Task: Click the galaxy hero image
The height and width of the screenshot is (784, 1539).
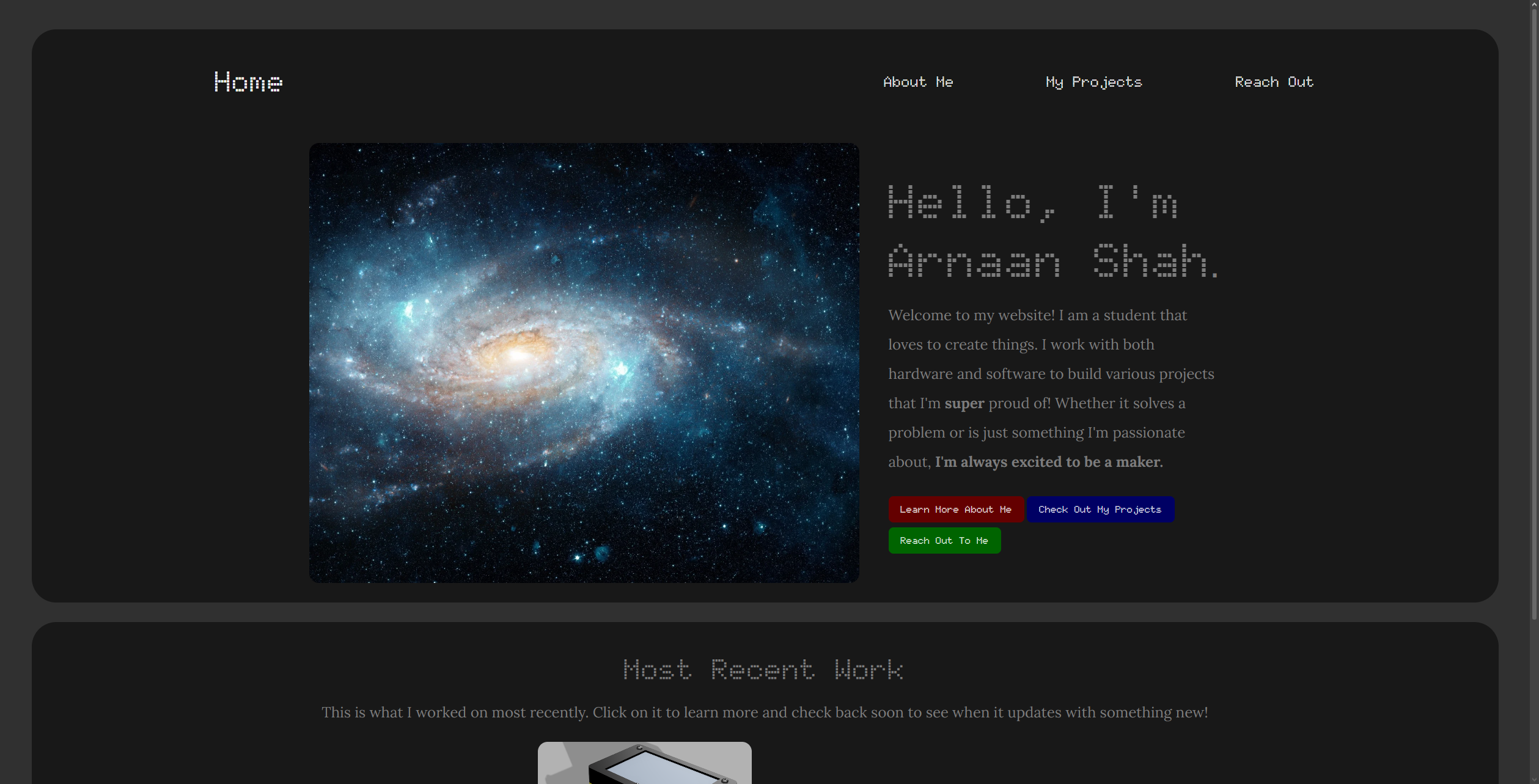Action: click(584, 362)
